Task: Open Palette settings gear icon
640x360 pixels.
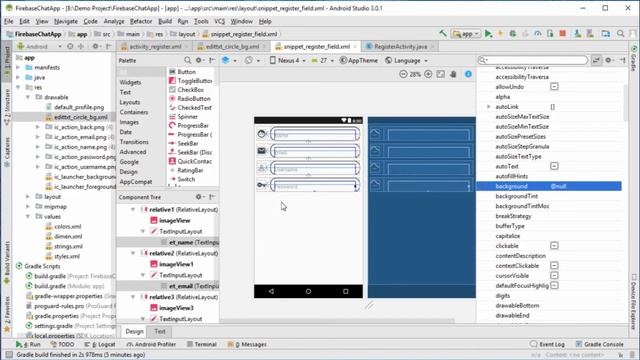Action: pos(199,60)
